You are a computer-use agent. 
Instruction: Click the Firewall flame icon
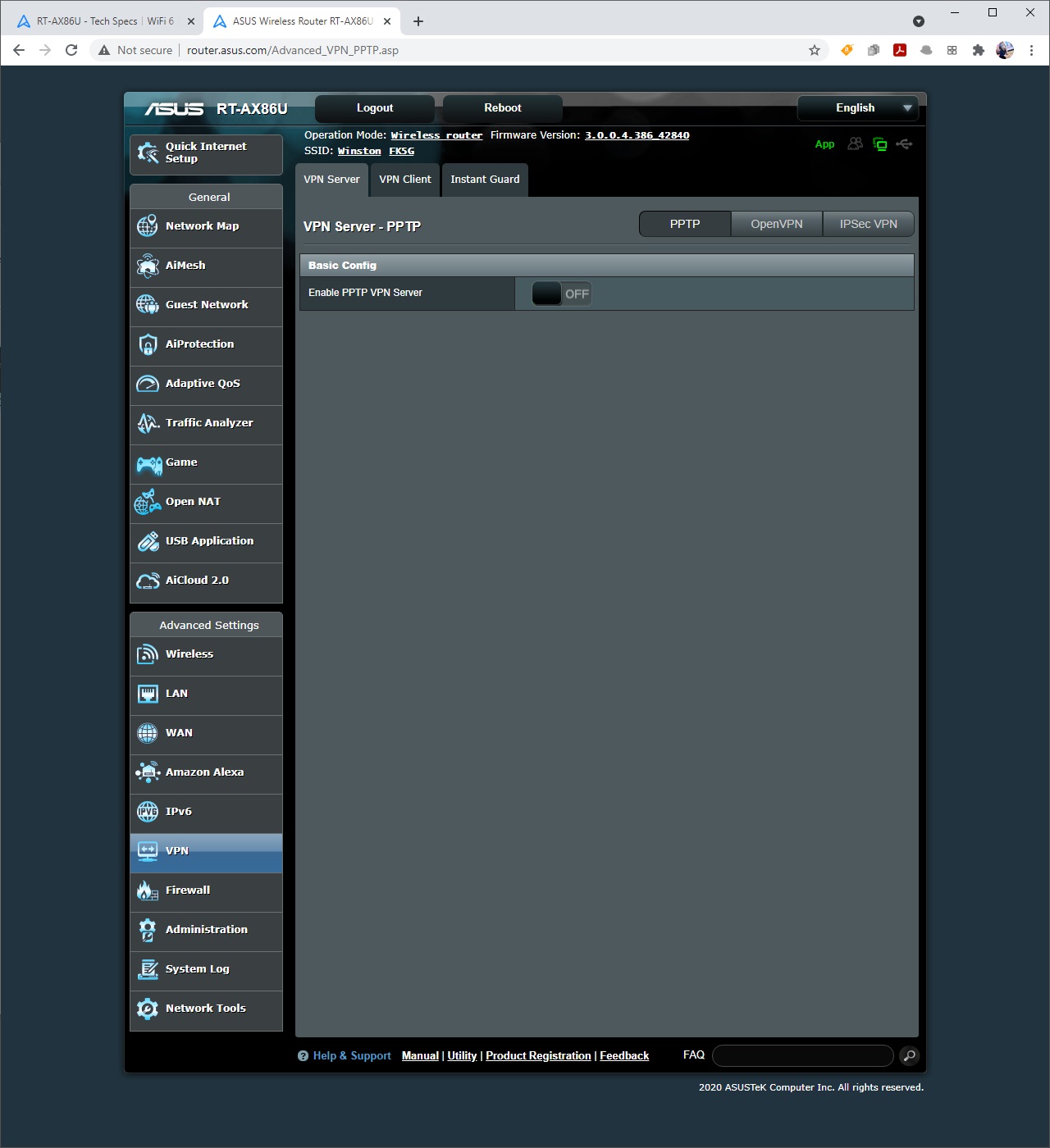point(148,891)
